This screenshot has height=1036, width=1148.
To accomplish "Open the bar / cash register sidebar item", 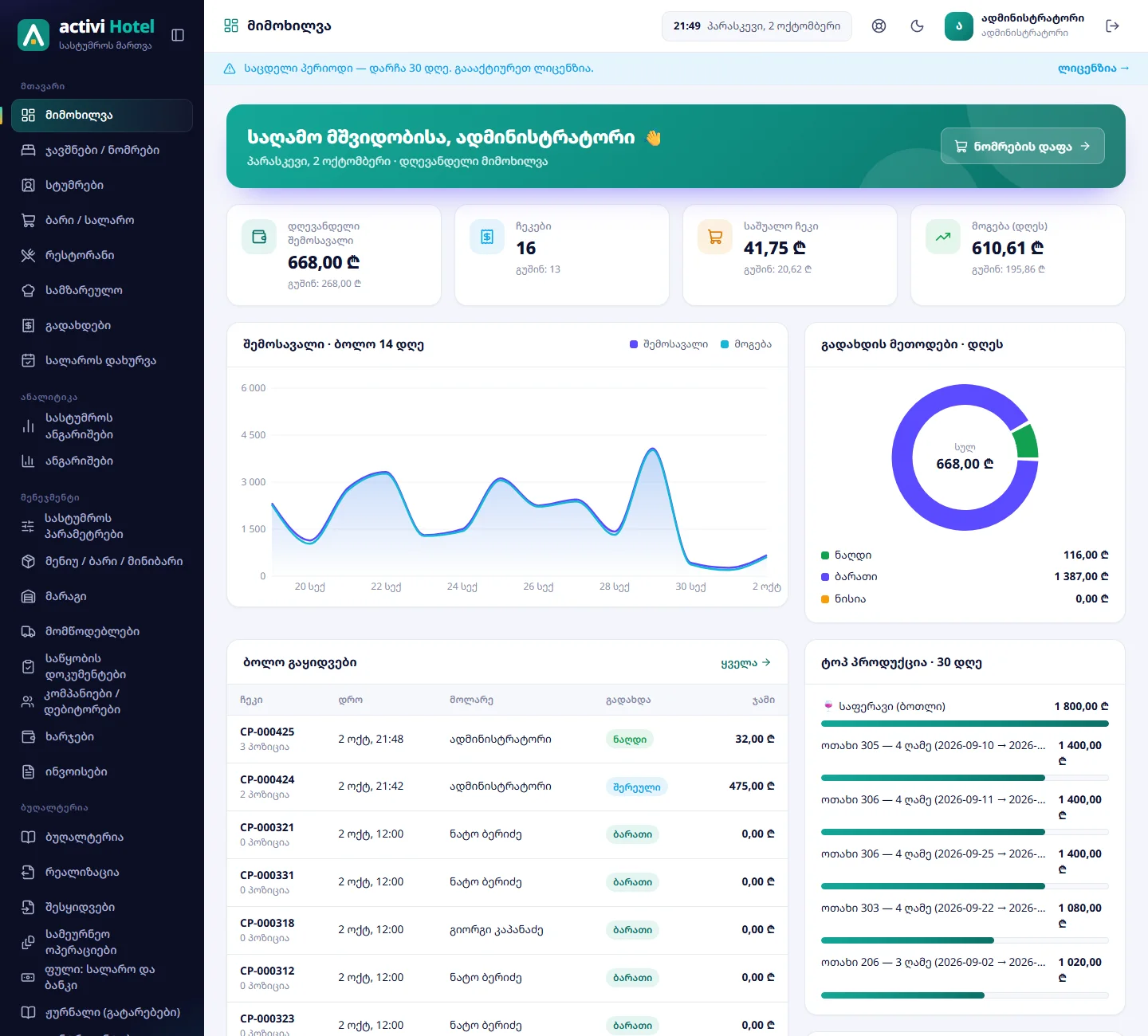I will 102,220.
